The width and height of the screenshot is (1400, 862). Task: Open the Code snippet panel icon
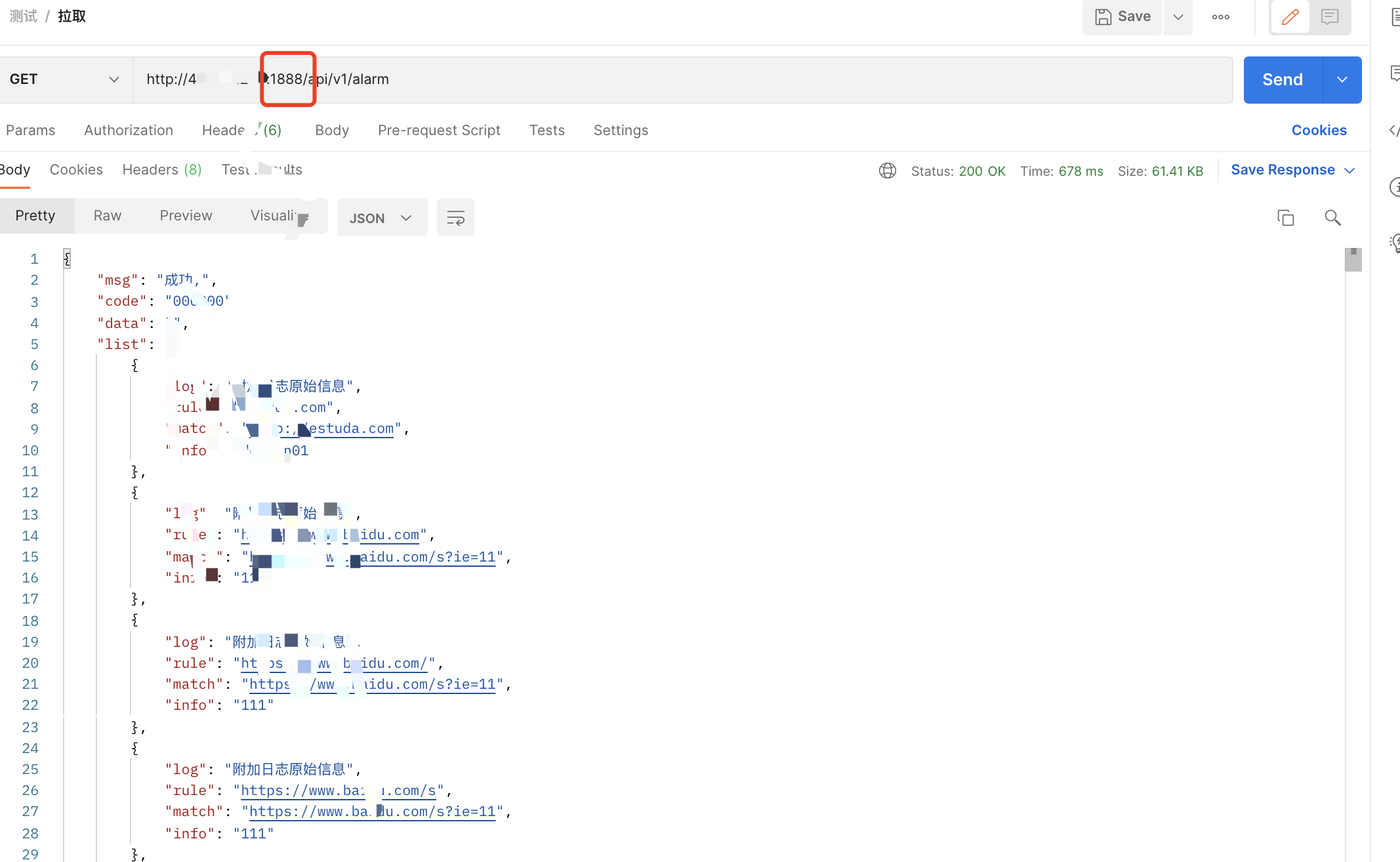[1395, 131]
